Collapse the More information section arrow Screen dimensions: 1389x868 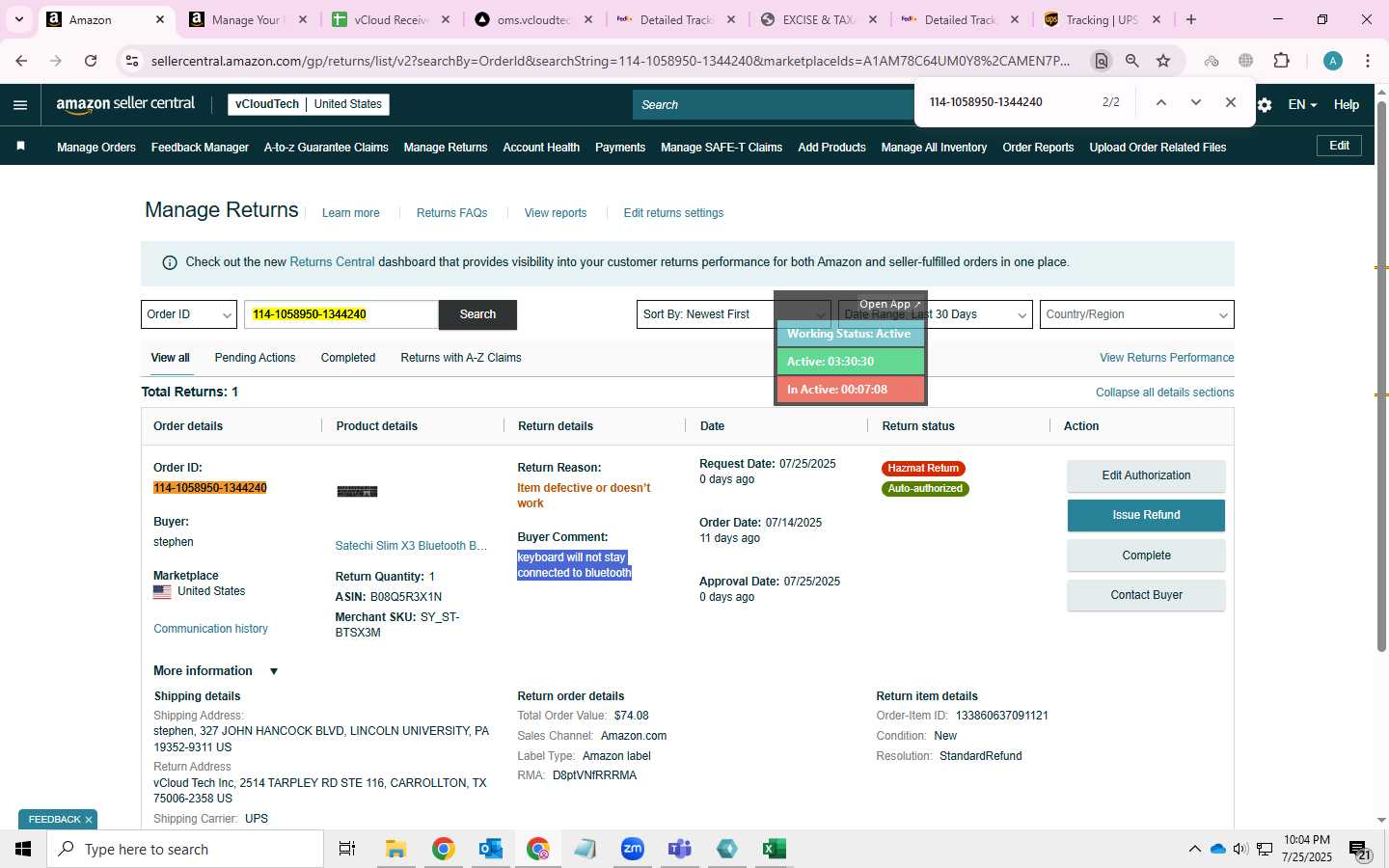point(274,671)
